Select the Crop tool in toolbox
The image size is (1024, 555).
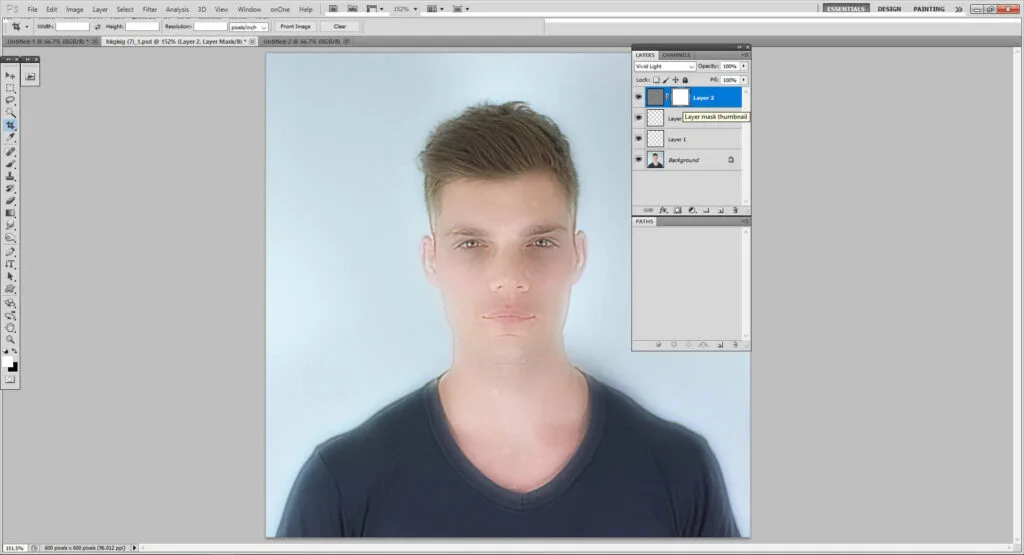(x=10, y=125)
